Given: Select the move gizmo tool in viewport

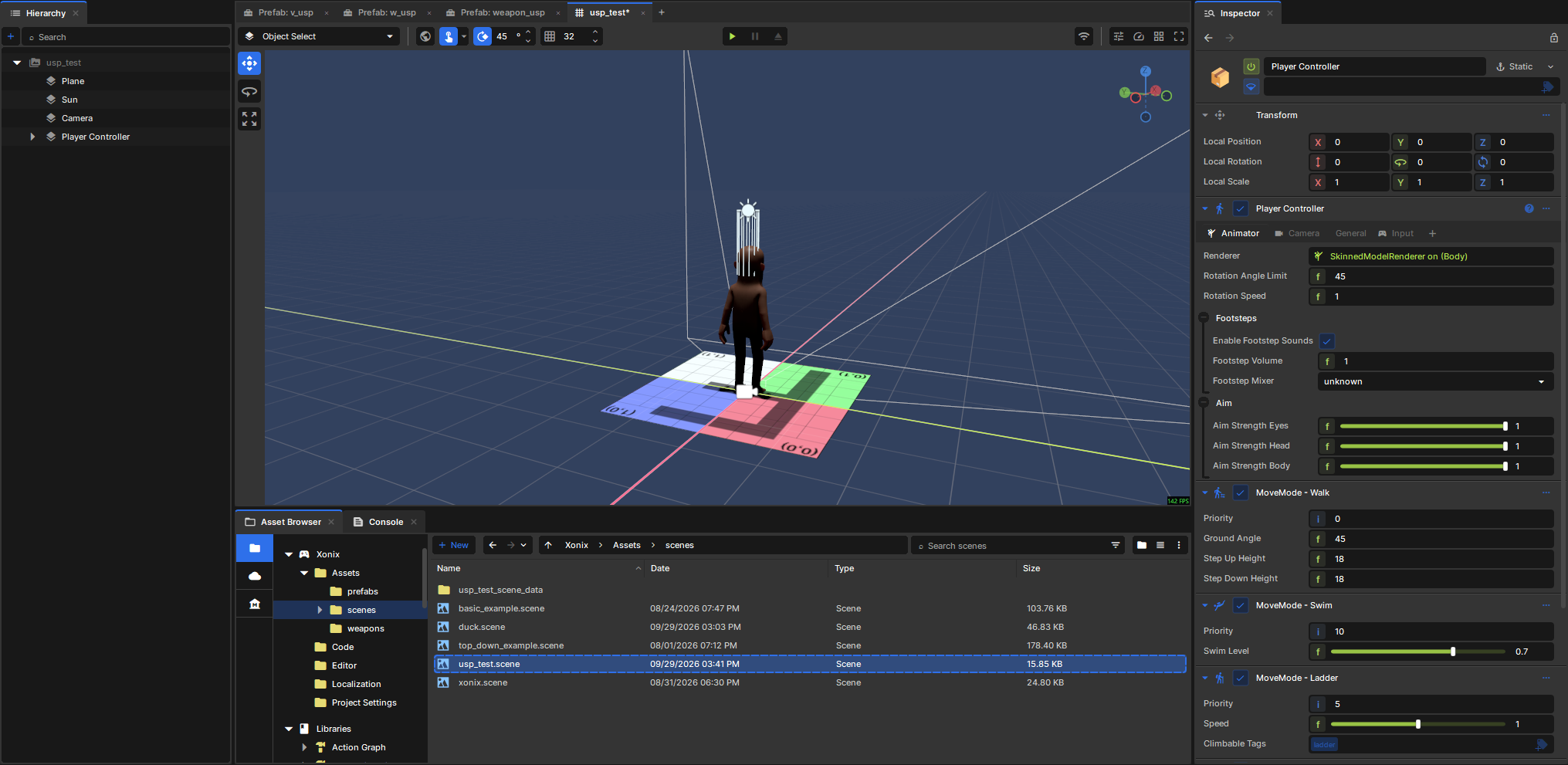Looking at the screenshot, I should (x=249, y=63).
